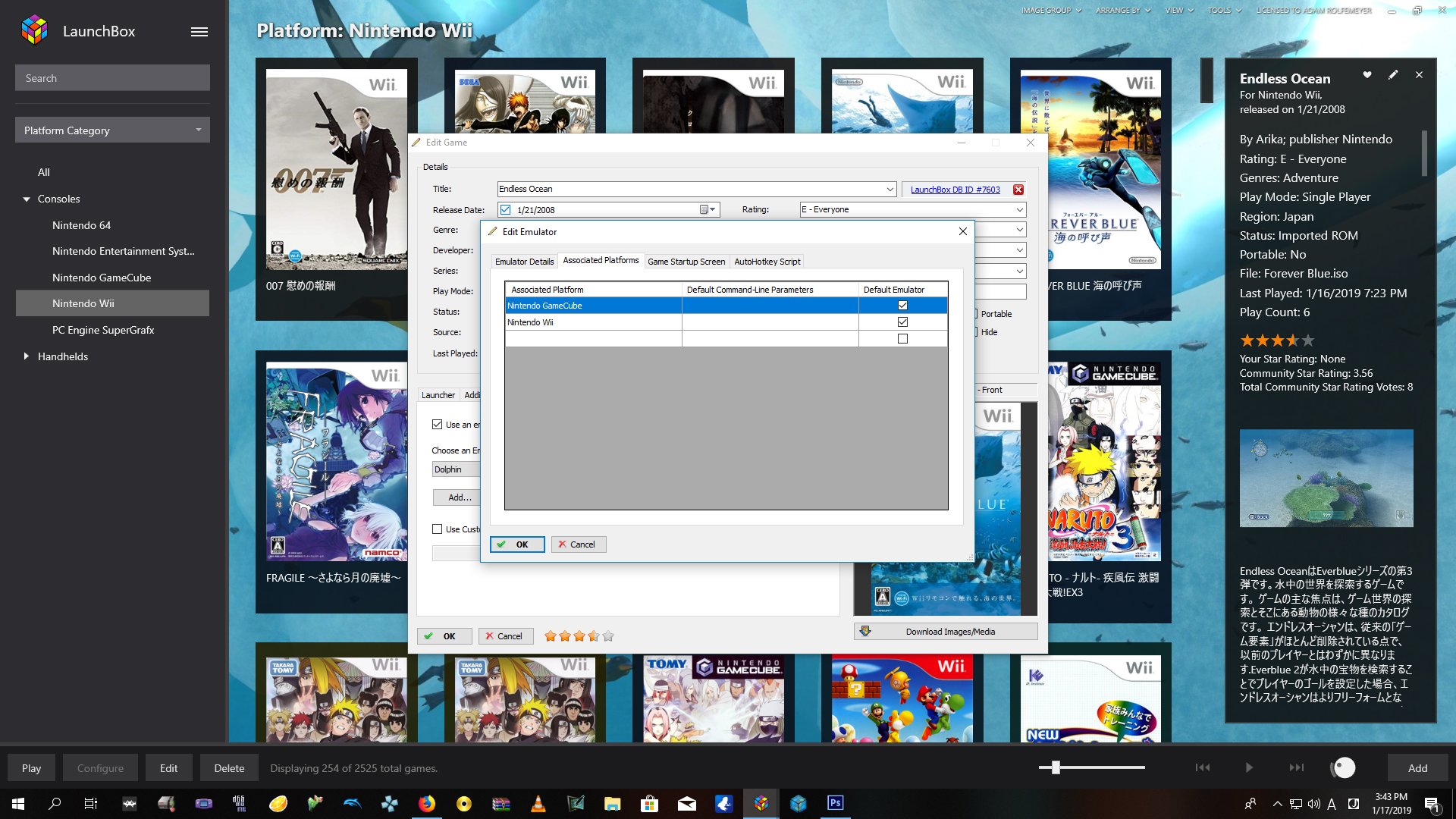Viewport: 1456px width, 819px height.
Task: Open Windows search from taskbar
Action: tap(55, 804)
